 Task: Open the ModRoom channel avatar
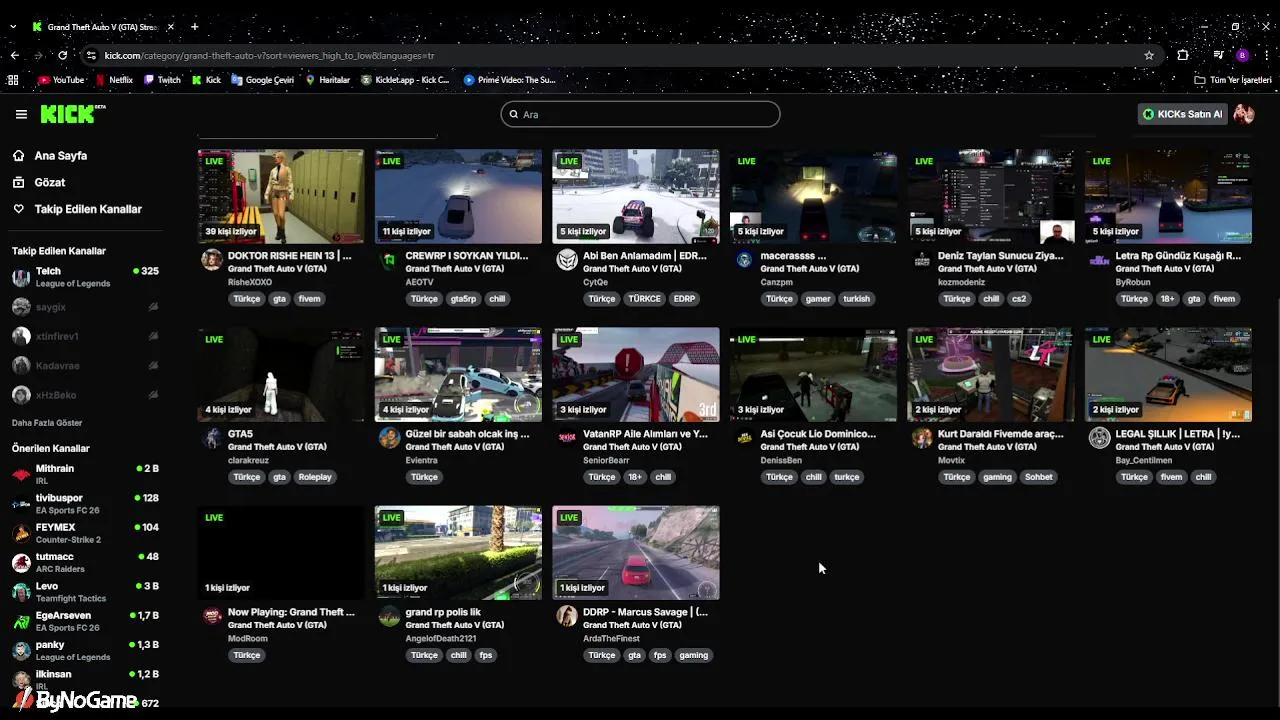tap(212, 616)
